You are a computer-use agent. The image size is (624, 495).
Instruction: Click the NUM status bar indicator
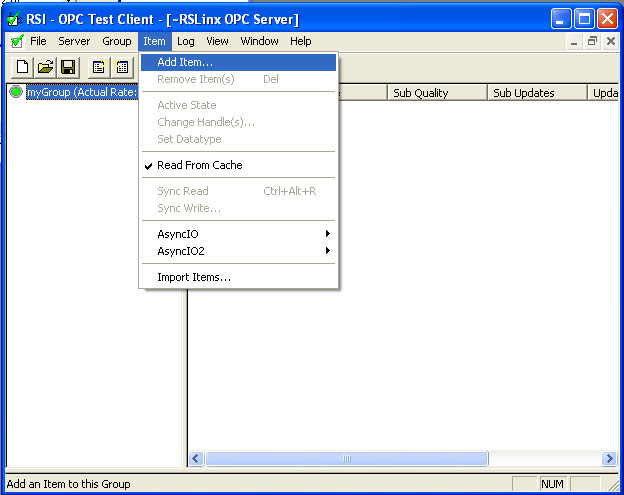pos(552,484)
